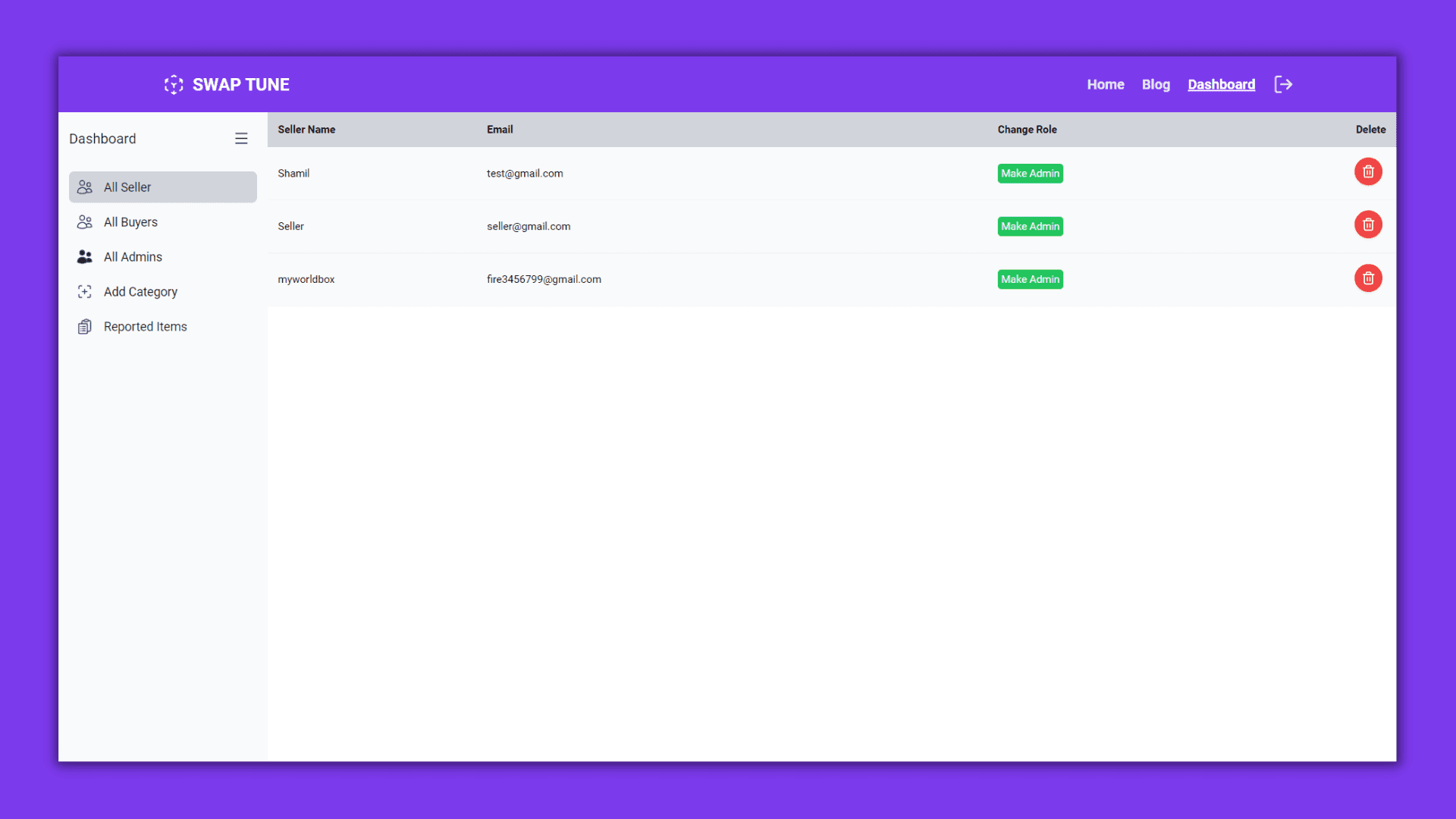The height and width of the screenshot is (819, 1456).
Task: Click the Email column header
Action: [x=500, y=130]
